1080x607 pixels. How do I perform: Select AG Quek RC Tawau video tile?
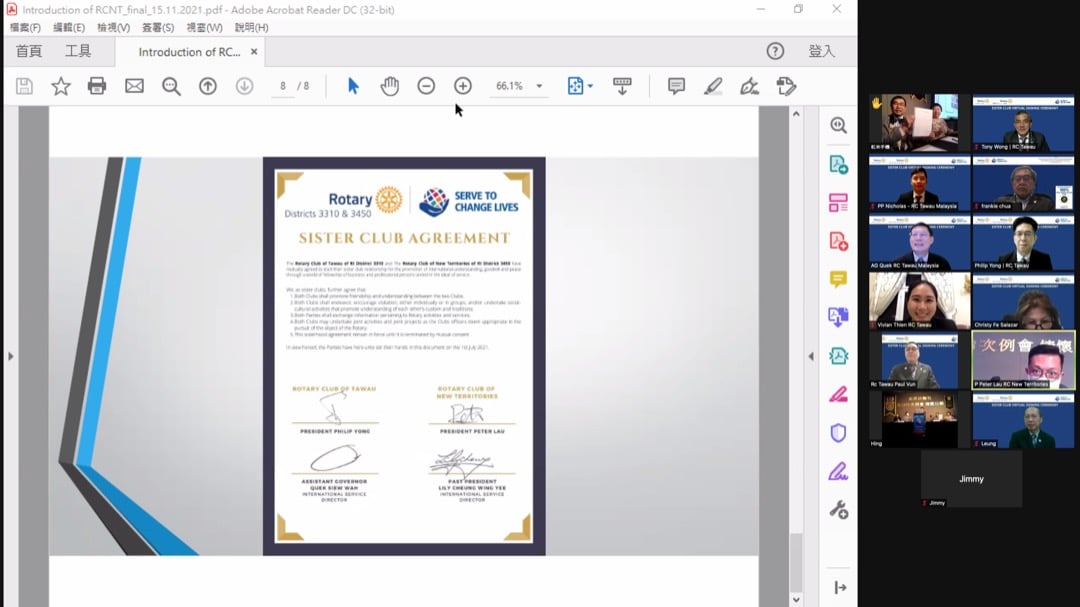click(x=920, y=242)
